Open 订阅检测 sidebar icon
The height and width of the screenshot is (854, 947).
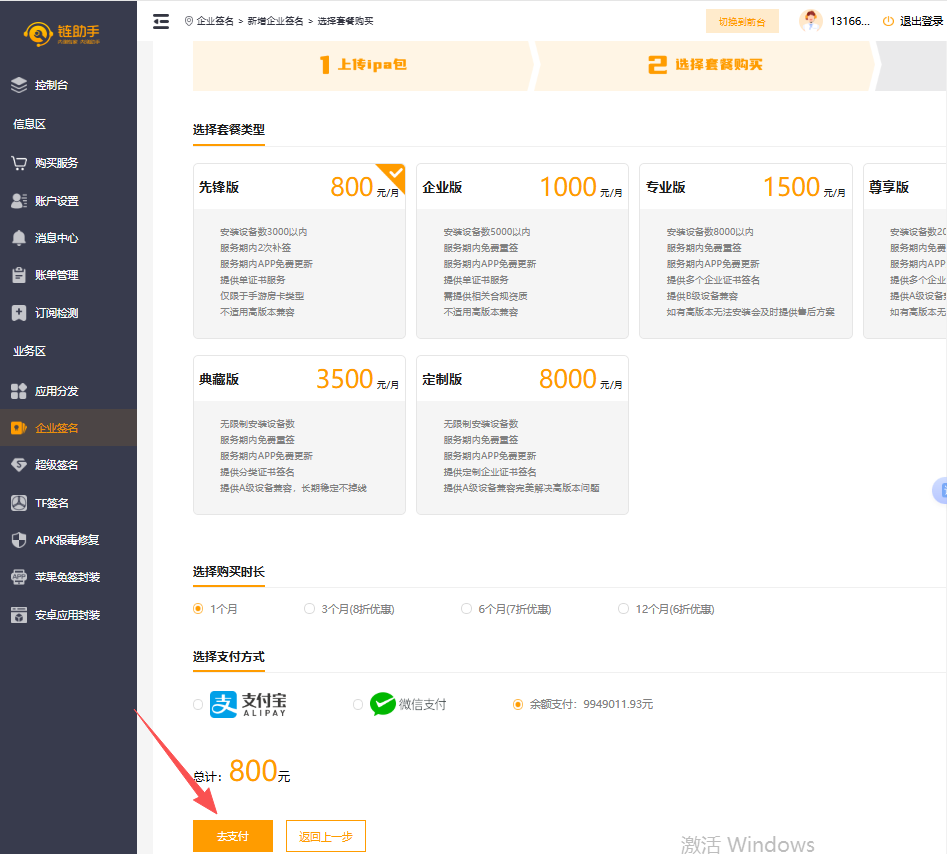[19, 313]
